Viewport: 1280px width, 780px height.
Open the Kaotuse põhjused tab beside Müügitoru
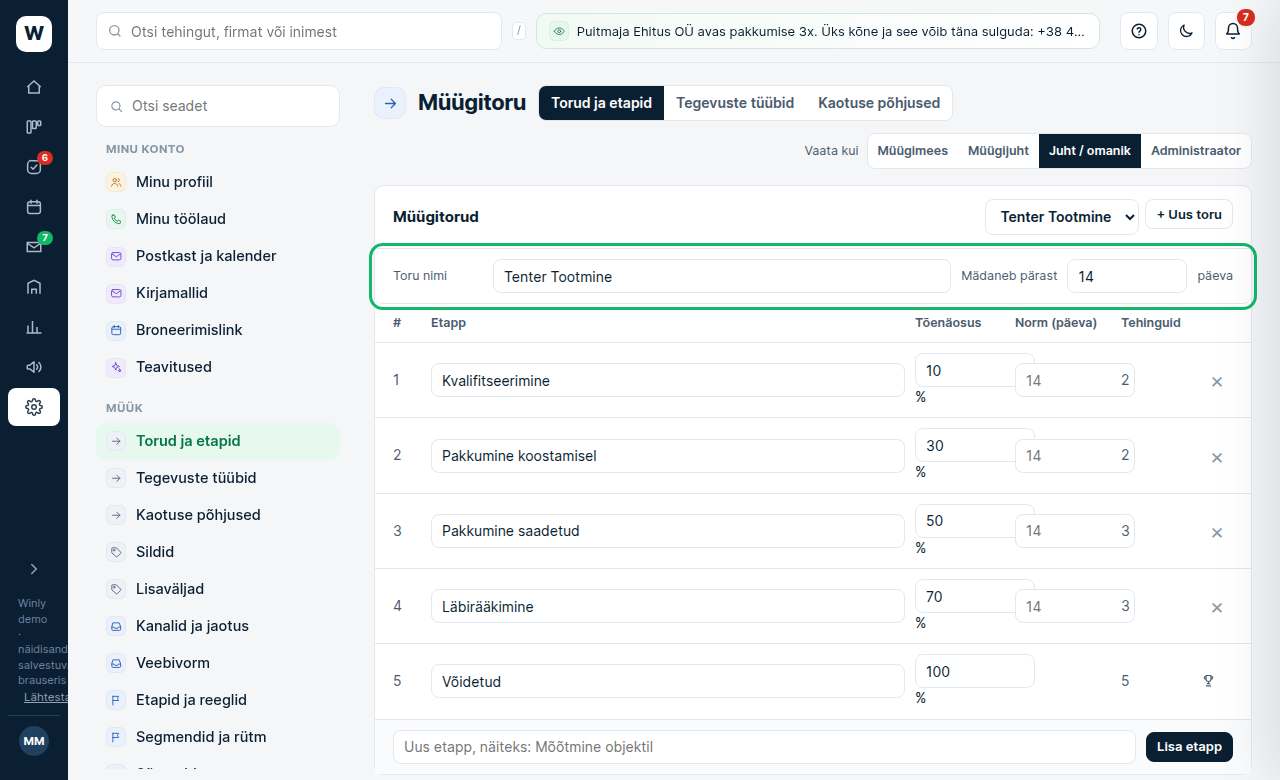click(x=879, y=103)
